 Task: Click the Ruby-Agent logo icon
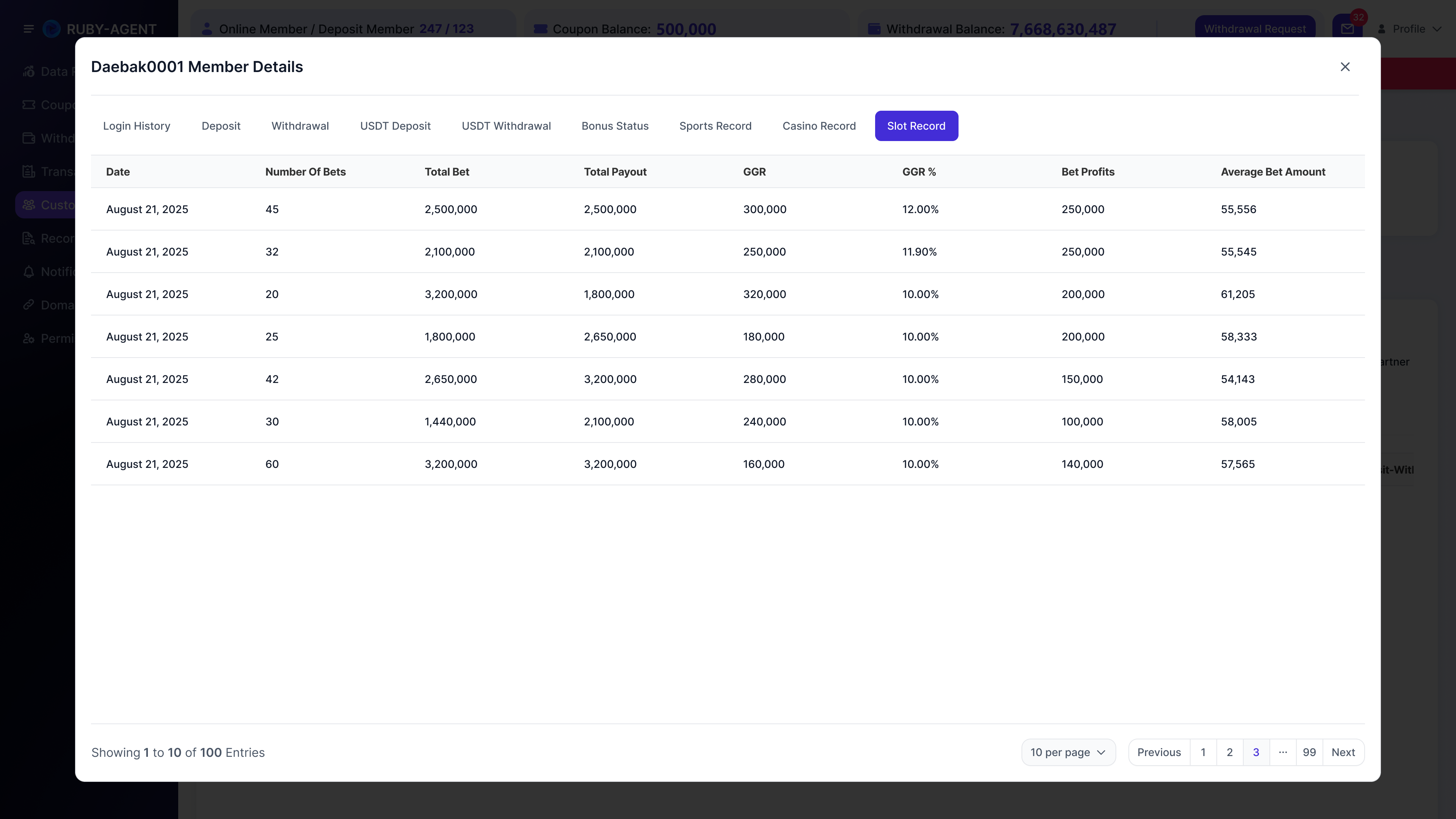(52, 29)
